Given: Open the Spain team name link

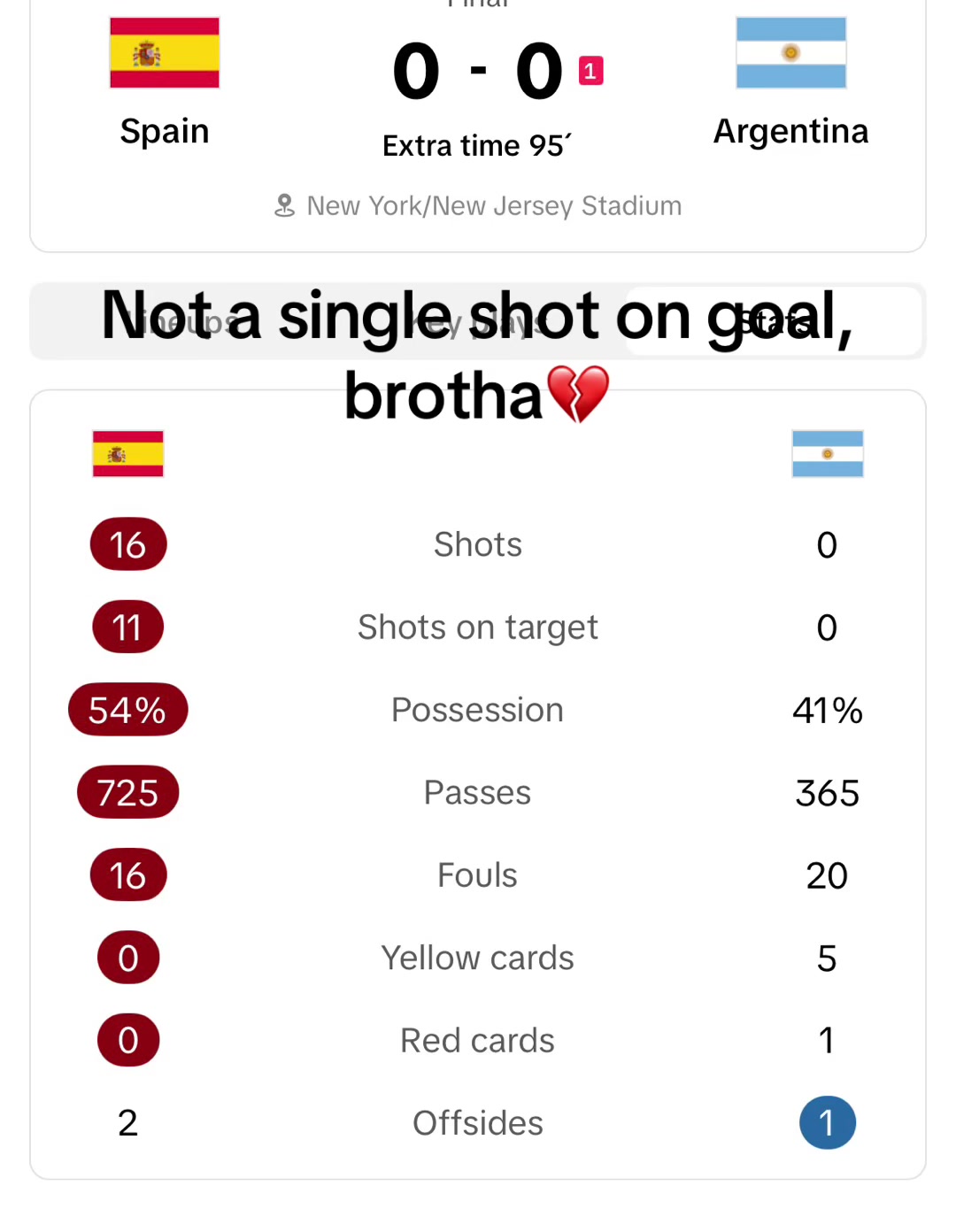Looking at the screenshot, I should [165, 131].
